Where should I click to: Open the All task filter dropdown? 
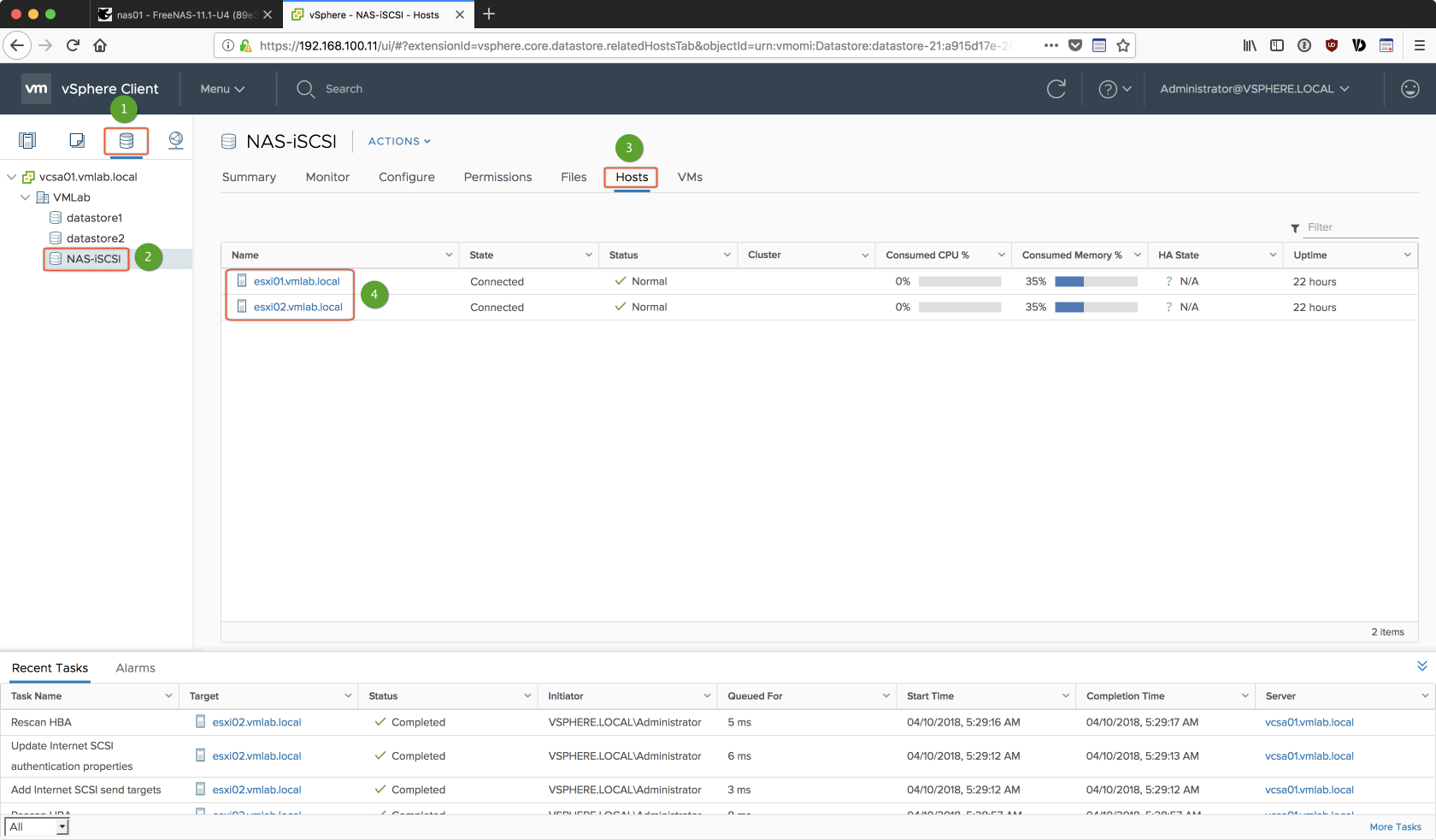[37, 827]
